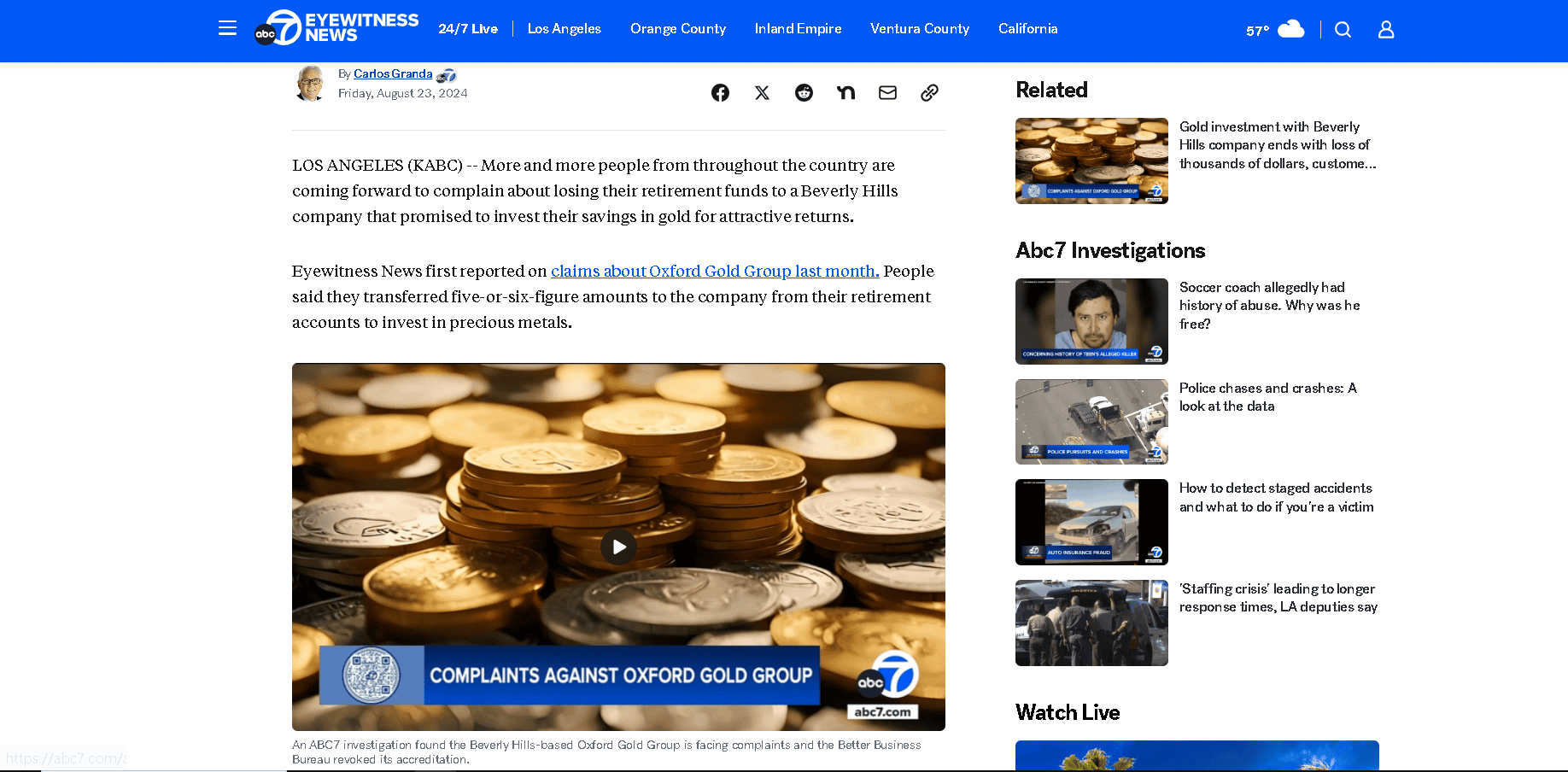Open the site search icon
The height and width of the screenshot is (772, 1568).
tap(1343, 29)
